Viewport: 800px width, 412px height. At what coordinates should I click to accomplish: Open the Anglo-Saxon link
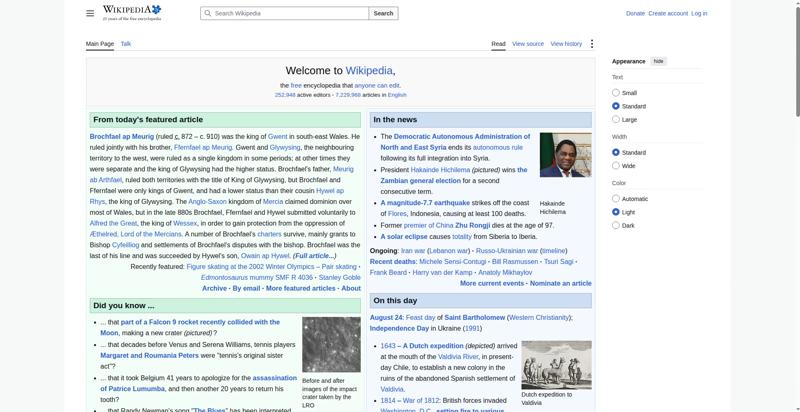tap(207, 202)
